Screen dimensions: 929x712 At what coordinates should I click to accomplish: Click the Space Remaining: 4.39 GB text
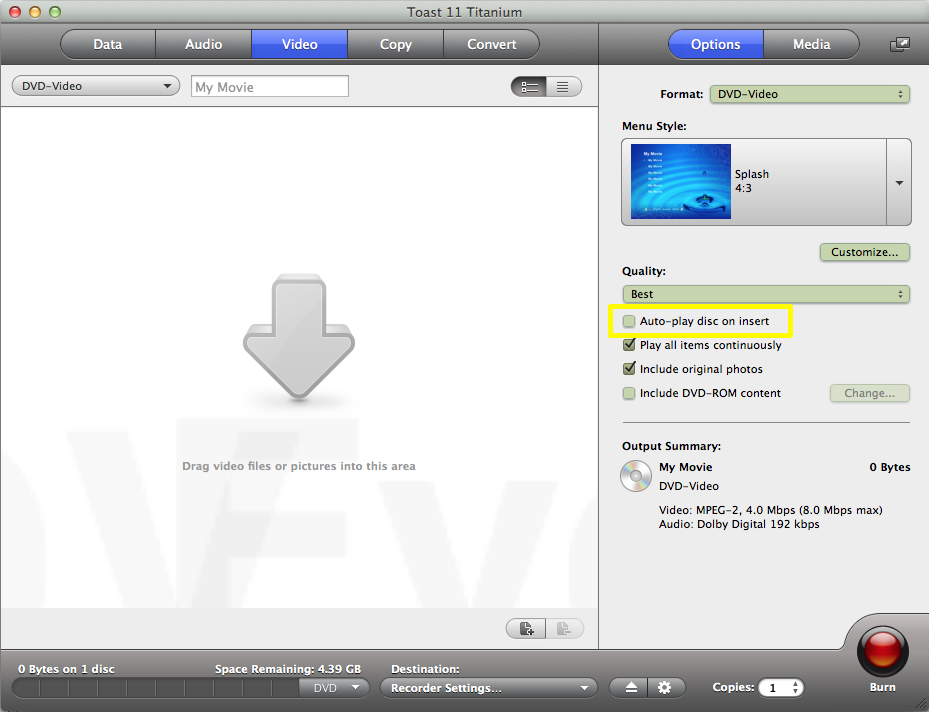pos(288,669)
